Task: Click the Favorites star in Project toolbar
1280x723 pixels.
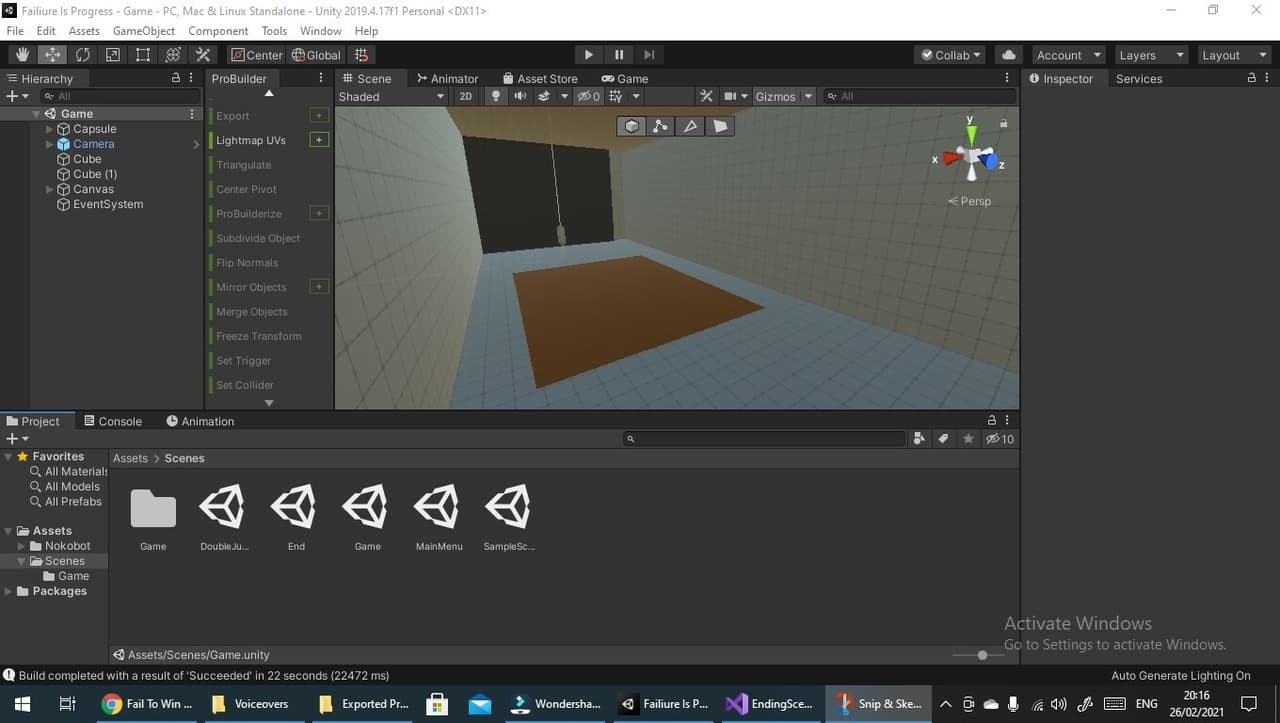Action: [967, 439]
